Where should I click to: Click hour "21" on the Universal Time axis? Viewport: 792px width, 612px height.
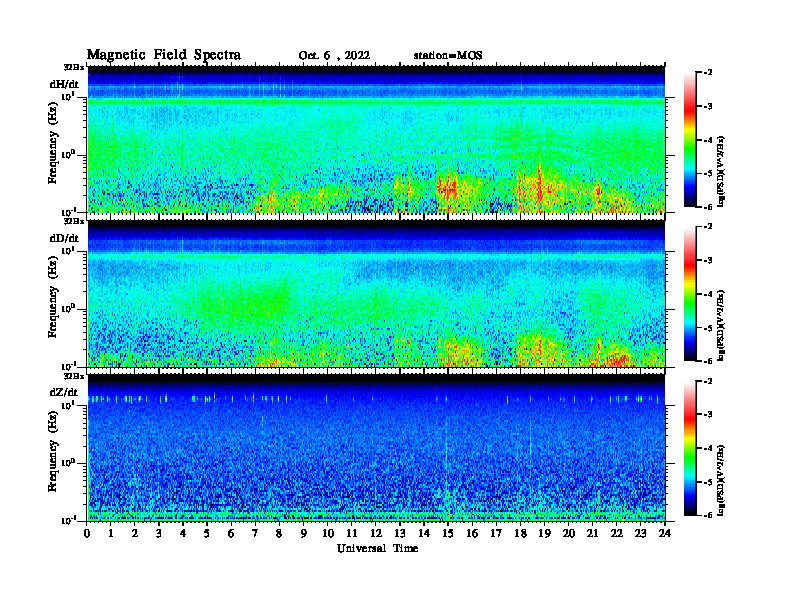[592, 534]
